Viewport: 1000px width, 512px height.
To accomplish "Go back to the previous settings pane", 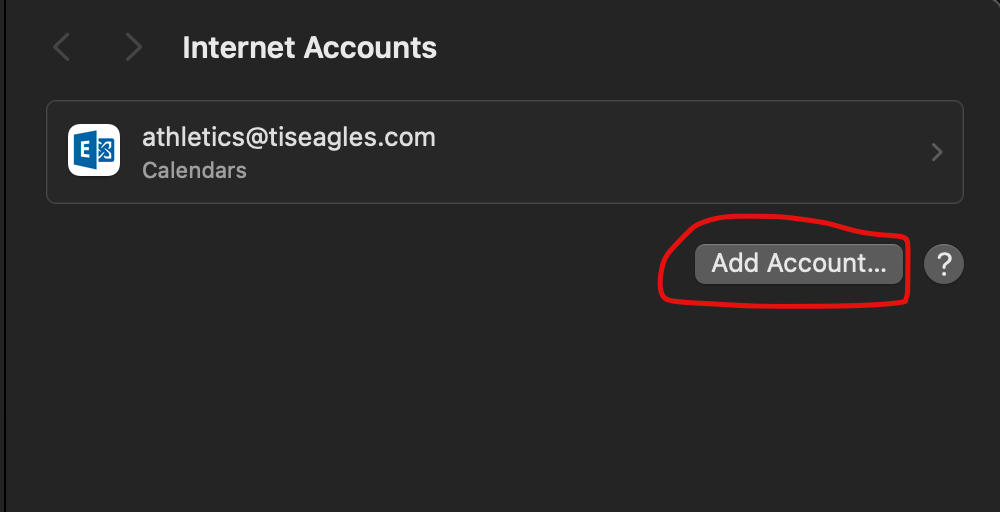I will tap(62, 47).
